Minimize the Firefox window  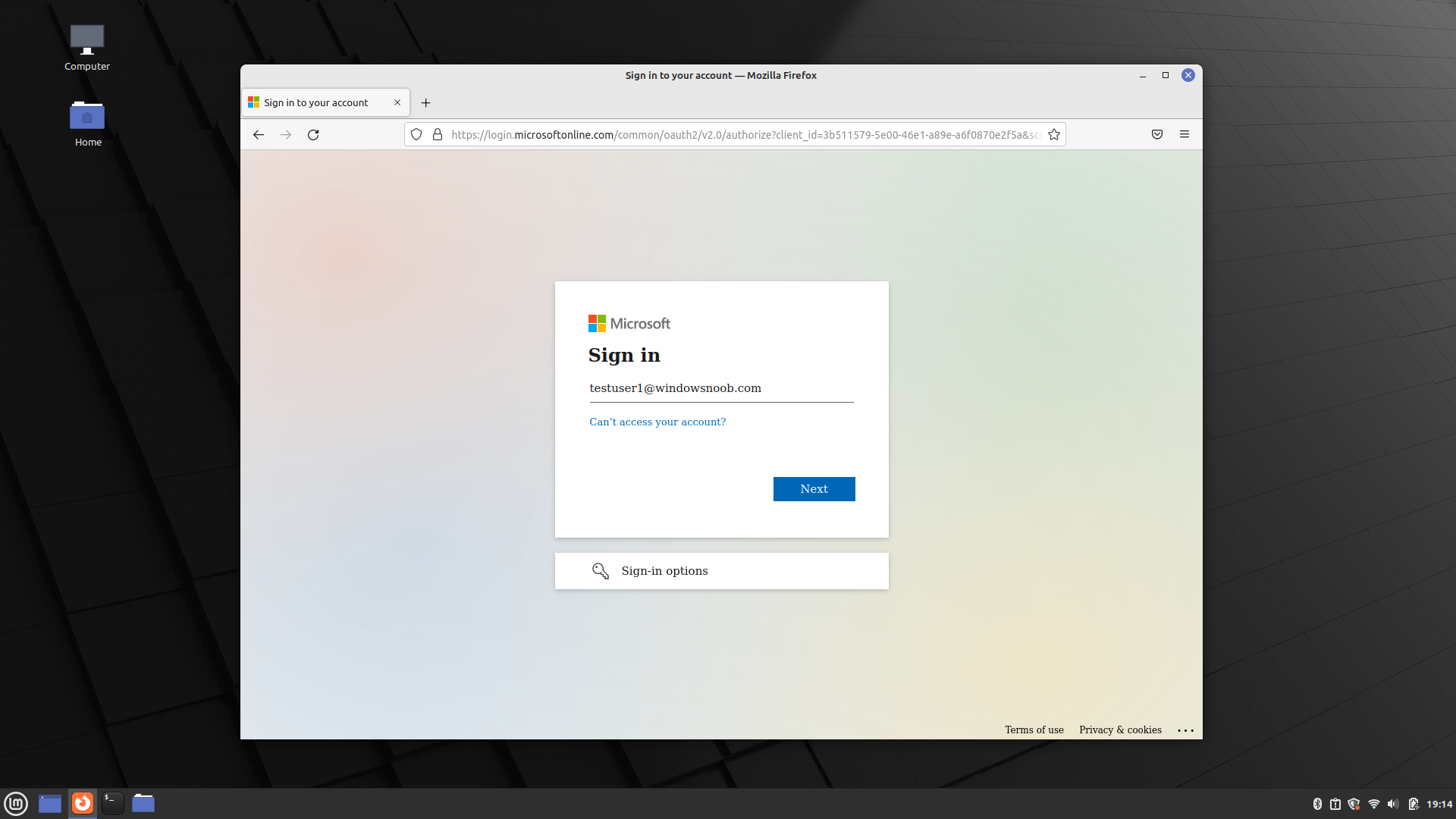(1143, 76)
